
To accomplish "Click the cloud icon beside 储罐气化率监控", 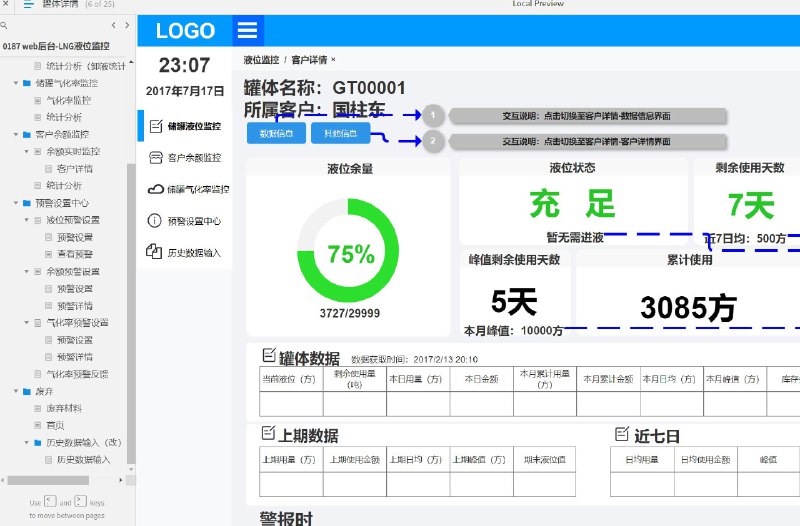I will [x=156, y=189].
